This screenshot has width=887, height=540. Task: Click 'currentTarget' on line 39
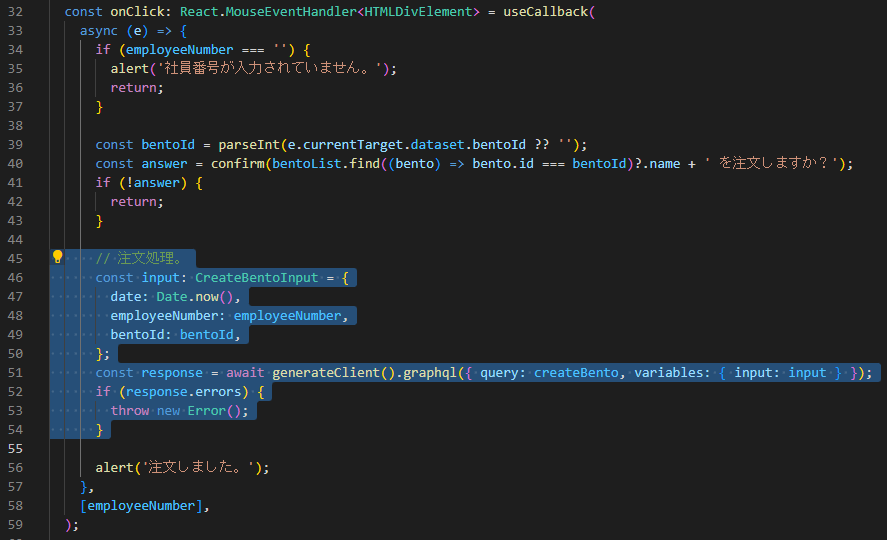[353, 145]
